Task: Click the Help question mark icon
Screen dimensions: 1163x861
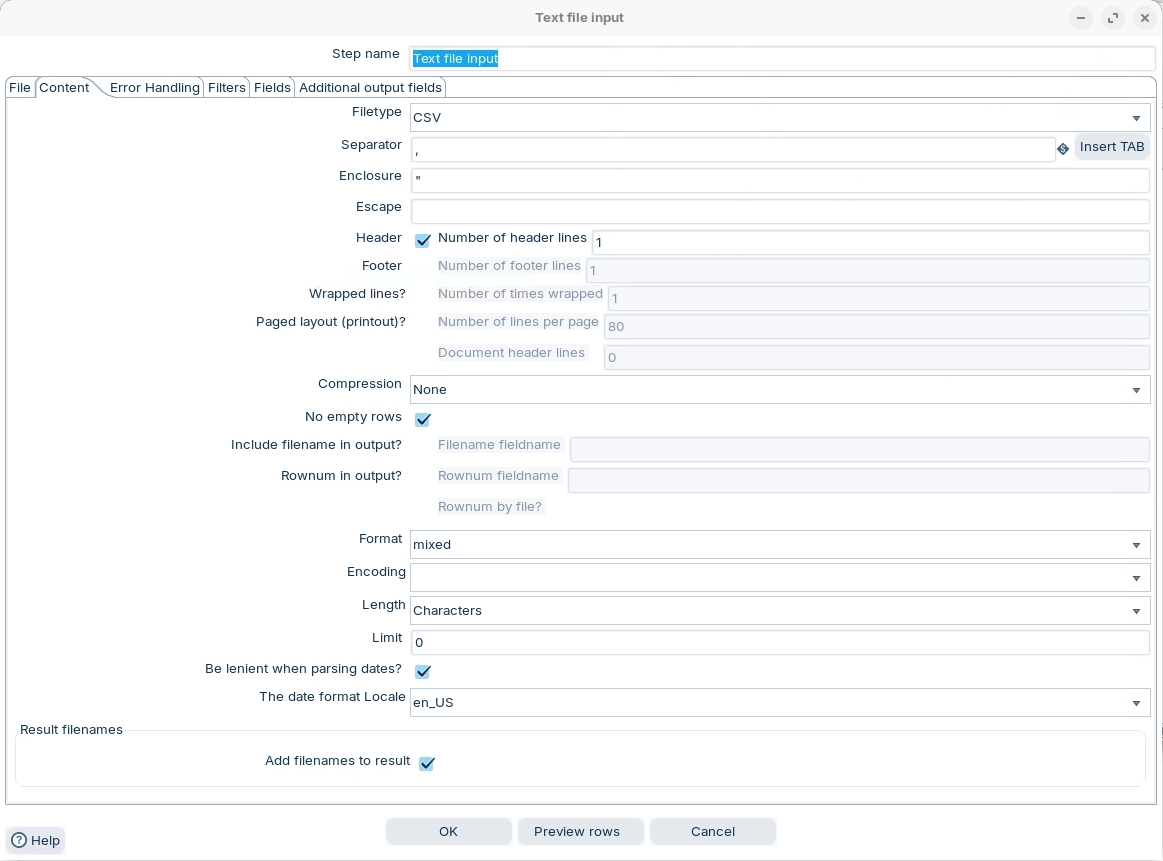Action: (19, 840)
